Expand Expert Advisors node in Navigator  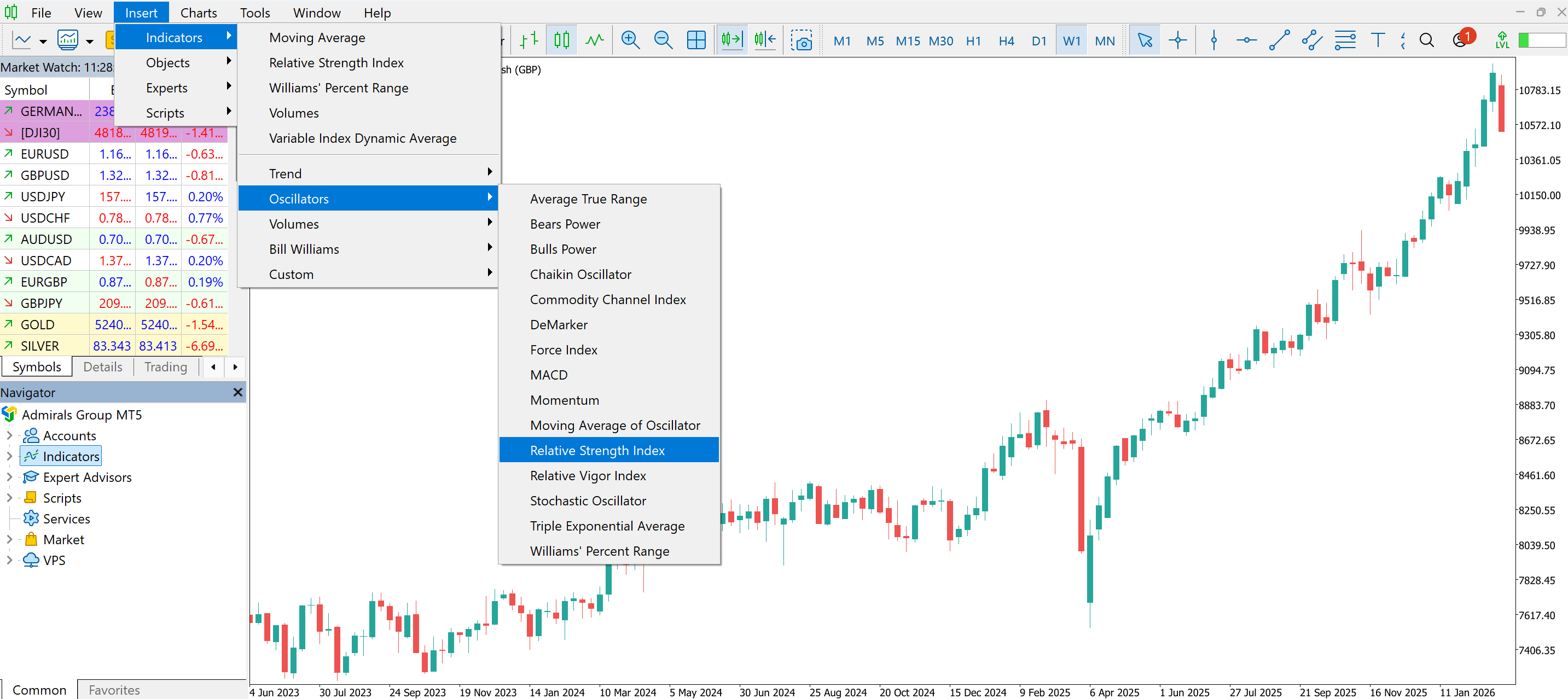pos(9,477)
